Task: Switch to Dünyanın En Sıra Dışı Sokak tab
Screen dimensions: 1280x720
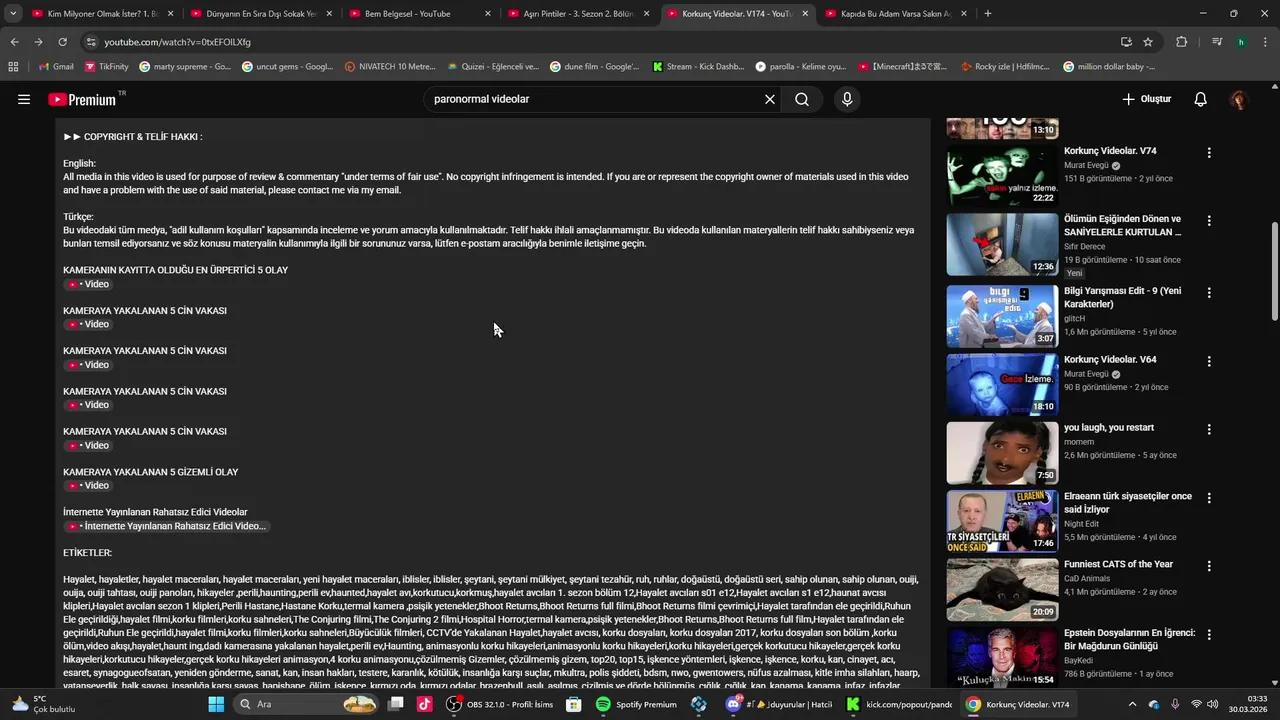Action: coord(261,14)
